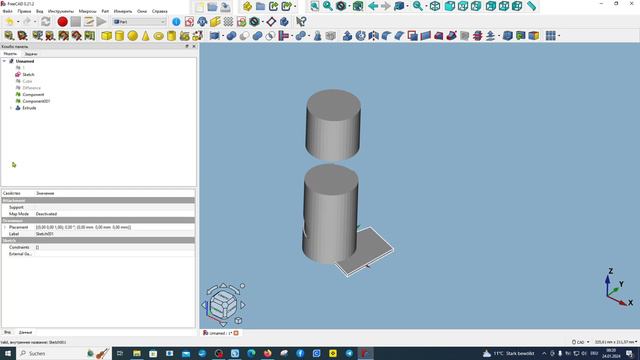The height and width of the screenshot is (360, 640).
Task: Create a cylinder solid primitive
Action: [x=119, y=36]
